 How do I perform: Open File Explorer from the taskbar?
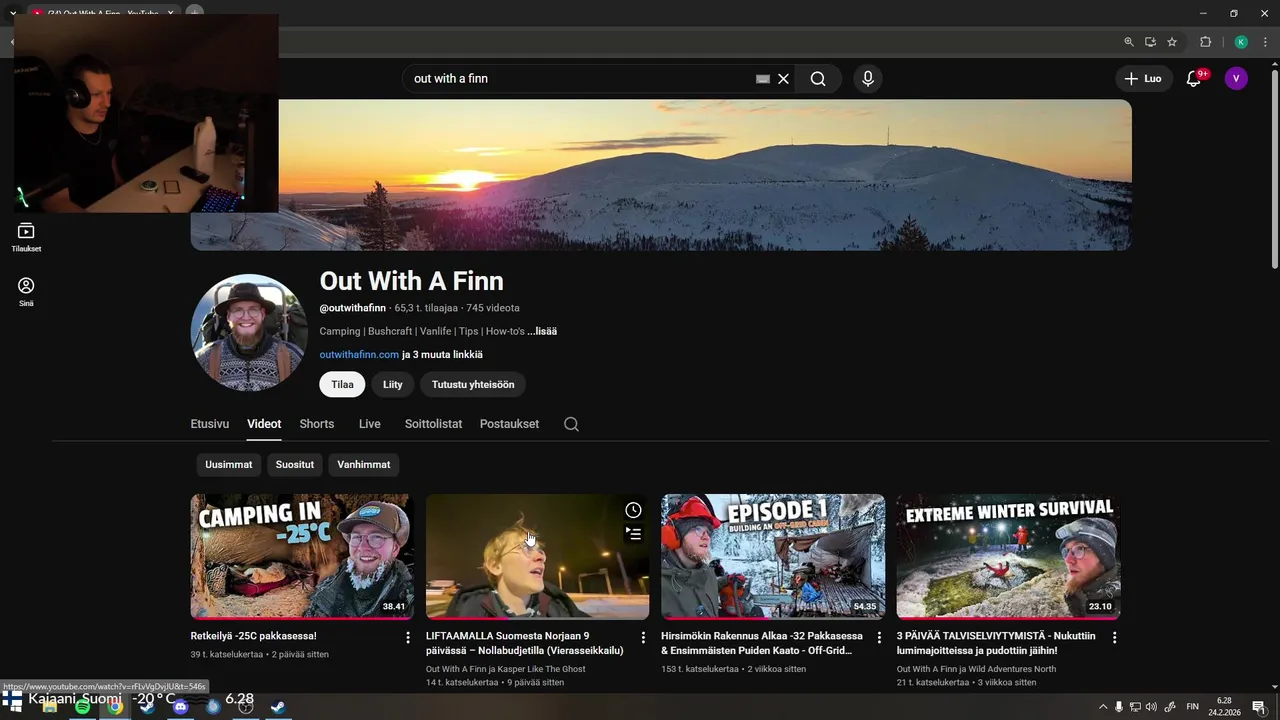point(49,707)
